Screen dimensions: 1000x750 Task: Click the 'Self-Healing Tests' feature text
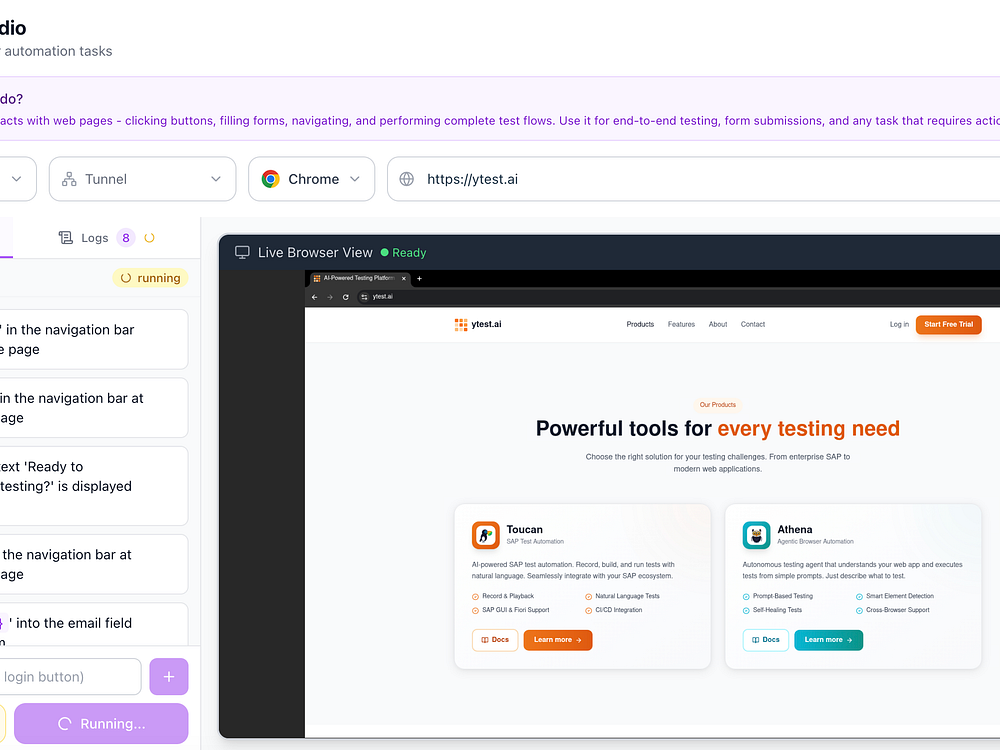point(777,610)
